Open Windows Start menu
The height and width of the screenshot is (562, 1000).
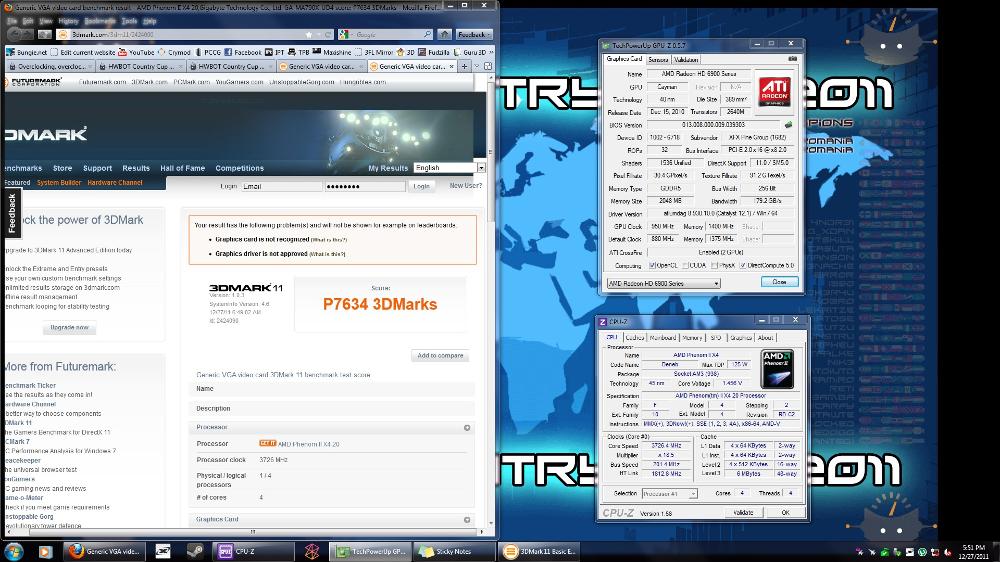[13, 551]
